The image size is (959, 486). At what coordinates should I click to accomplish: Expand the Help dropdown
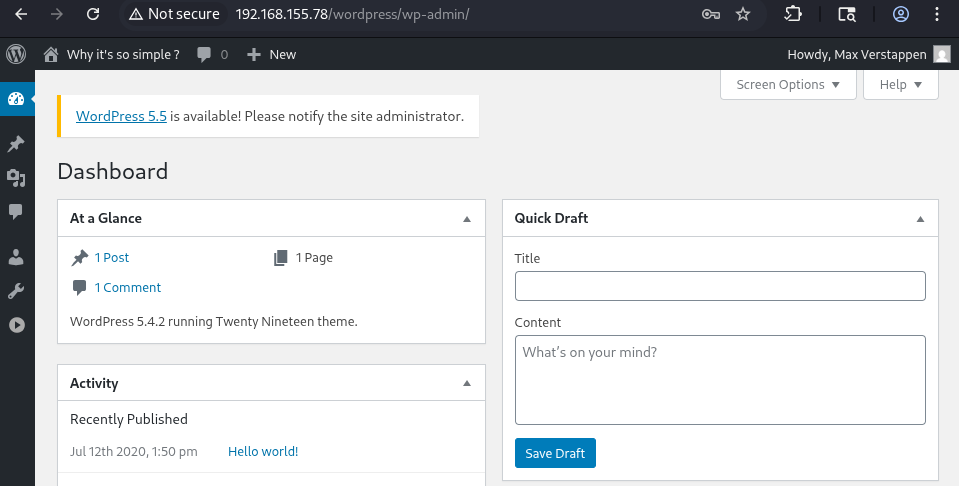point(900,84)
